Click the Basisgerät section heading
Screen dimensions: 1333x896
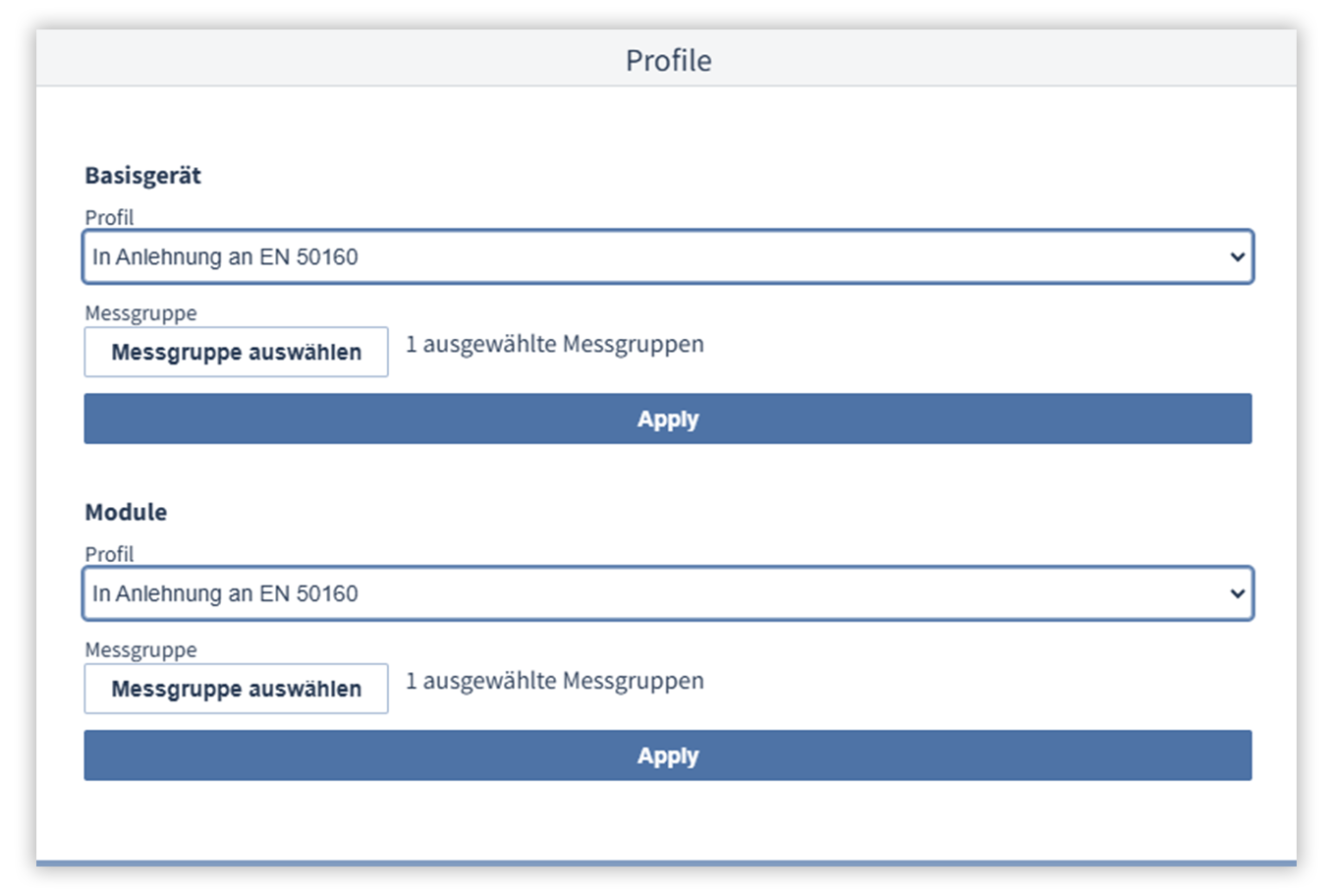(x=142, y=176)
